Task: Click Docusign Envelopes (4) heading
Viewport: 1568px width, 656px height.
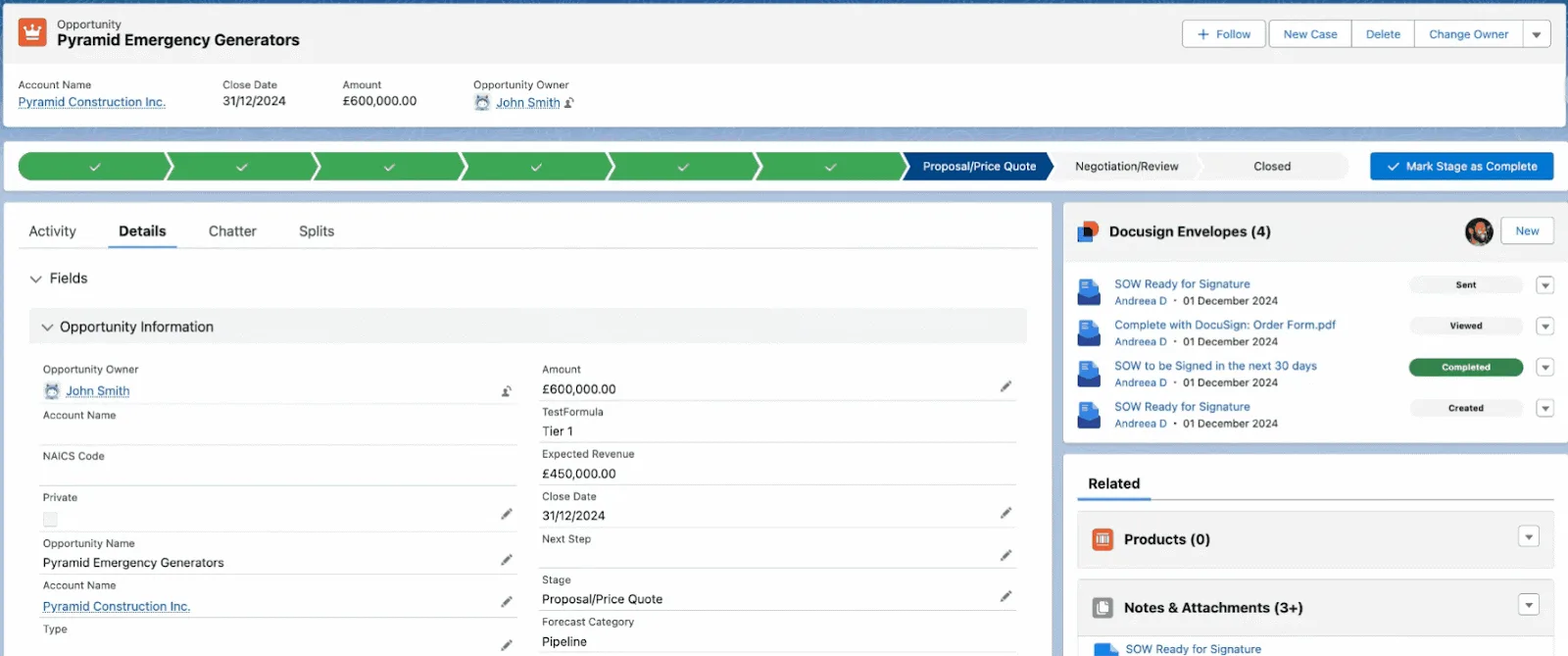Action: pyautogui.click(x=1190, y=231)
